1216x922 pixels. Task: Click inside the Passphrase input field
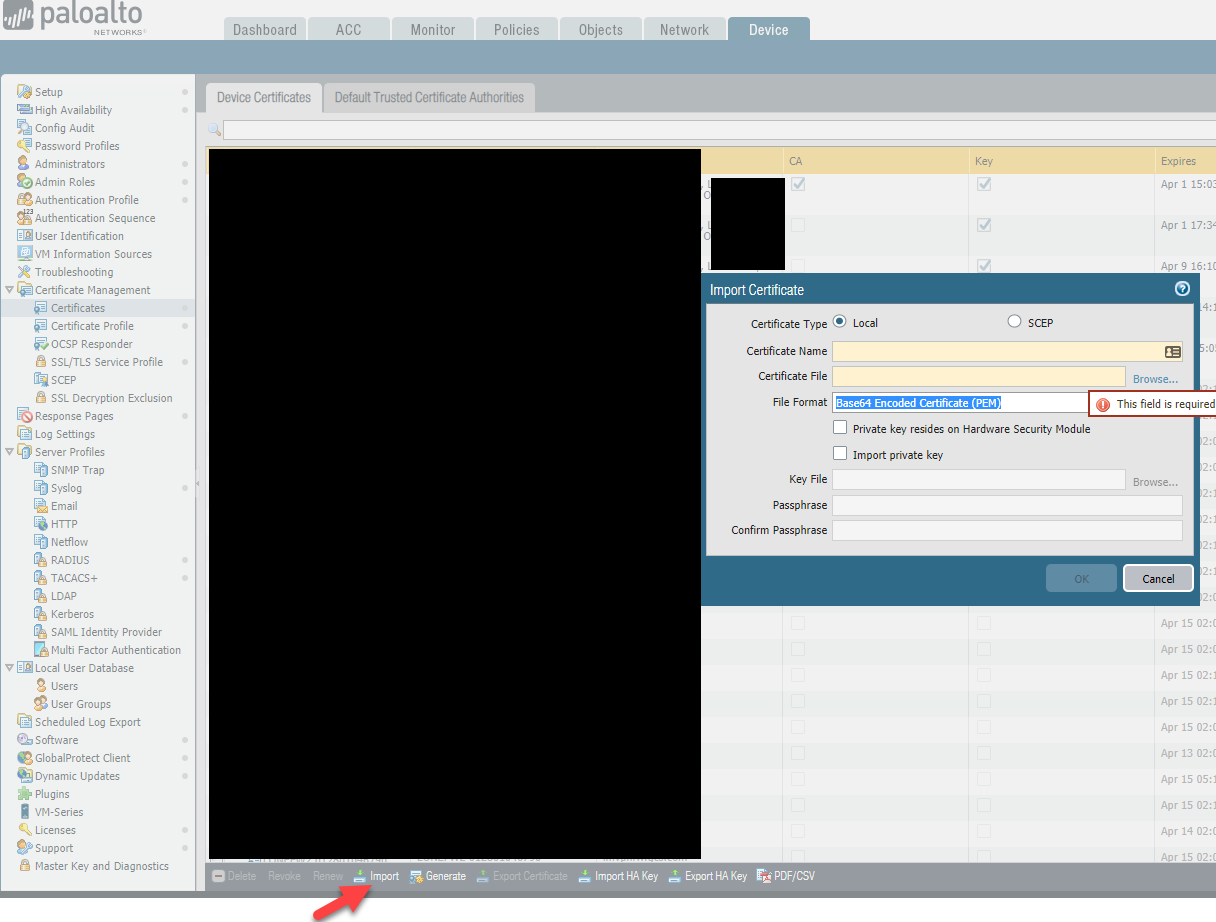click(x=1006, y=505)
